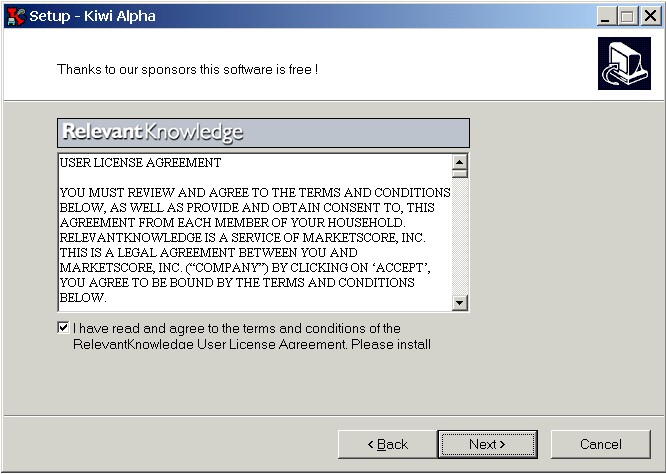
Task: Click the Kiwi Alpha setup title bar icon
Action: pyautogui.click(x=16, y=16)
